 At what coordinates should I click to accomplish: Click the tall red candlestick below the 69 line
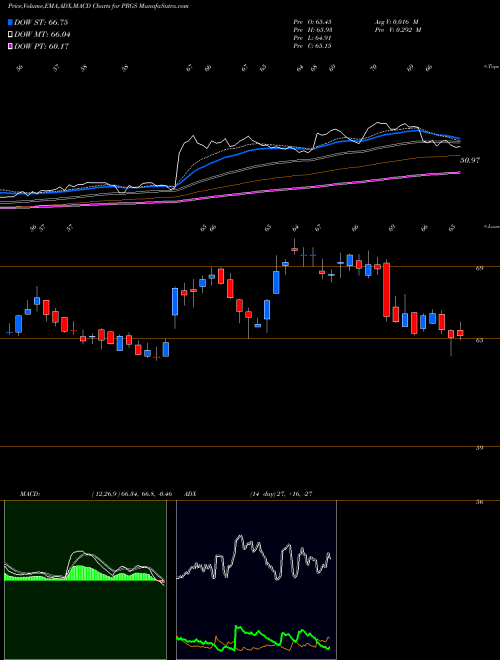point(386,290)
